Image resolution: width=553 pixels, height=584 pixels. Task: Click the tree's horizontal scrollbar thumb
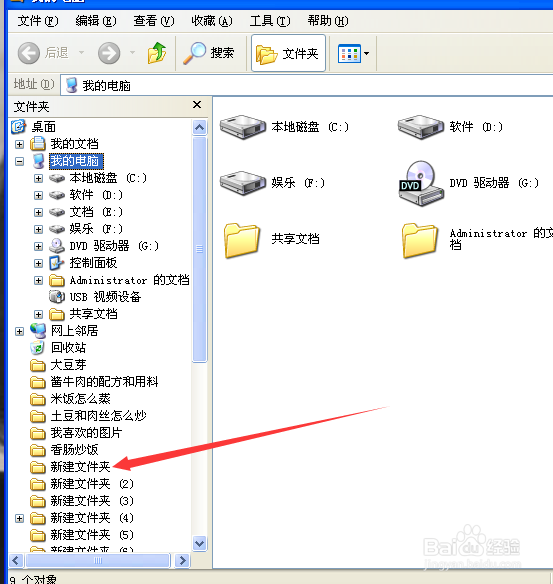tap(98, 561)
